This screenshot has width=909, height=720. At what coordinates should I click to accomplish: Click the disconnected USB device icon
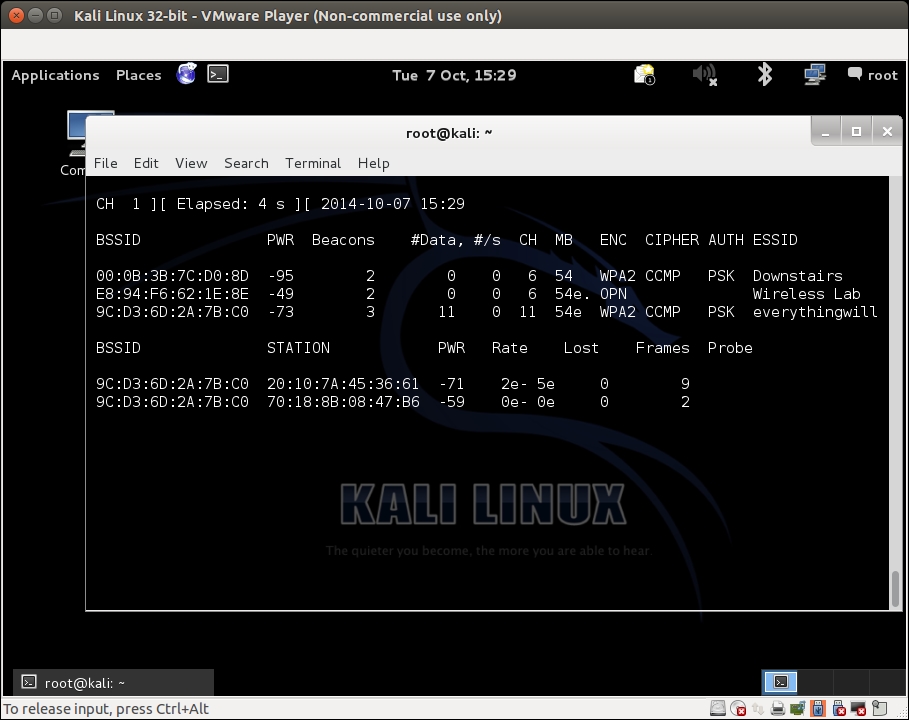[839, 708]
